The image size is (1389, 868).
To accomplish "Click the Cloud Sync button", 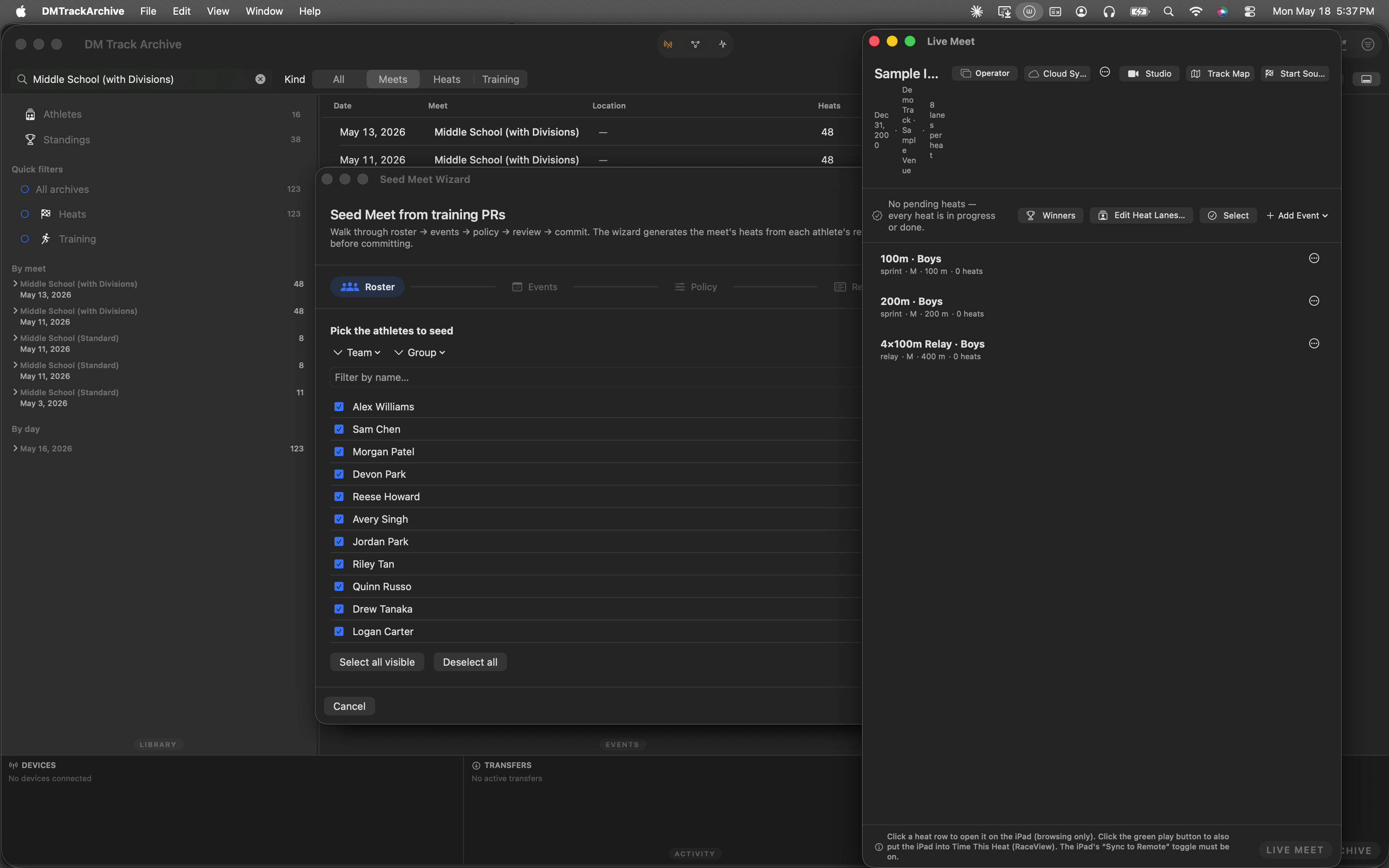I will coord(1057,74).
